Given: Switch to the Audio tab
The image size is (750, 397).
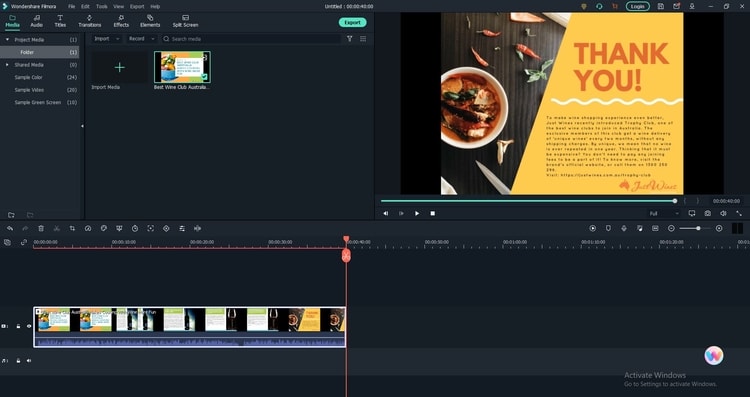Looking at the screenshot, I should (x=36, y=21).
